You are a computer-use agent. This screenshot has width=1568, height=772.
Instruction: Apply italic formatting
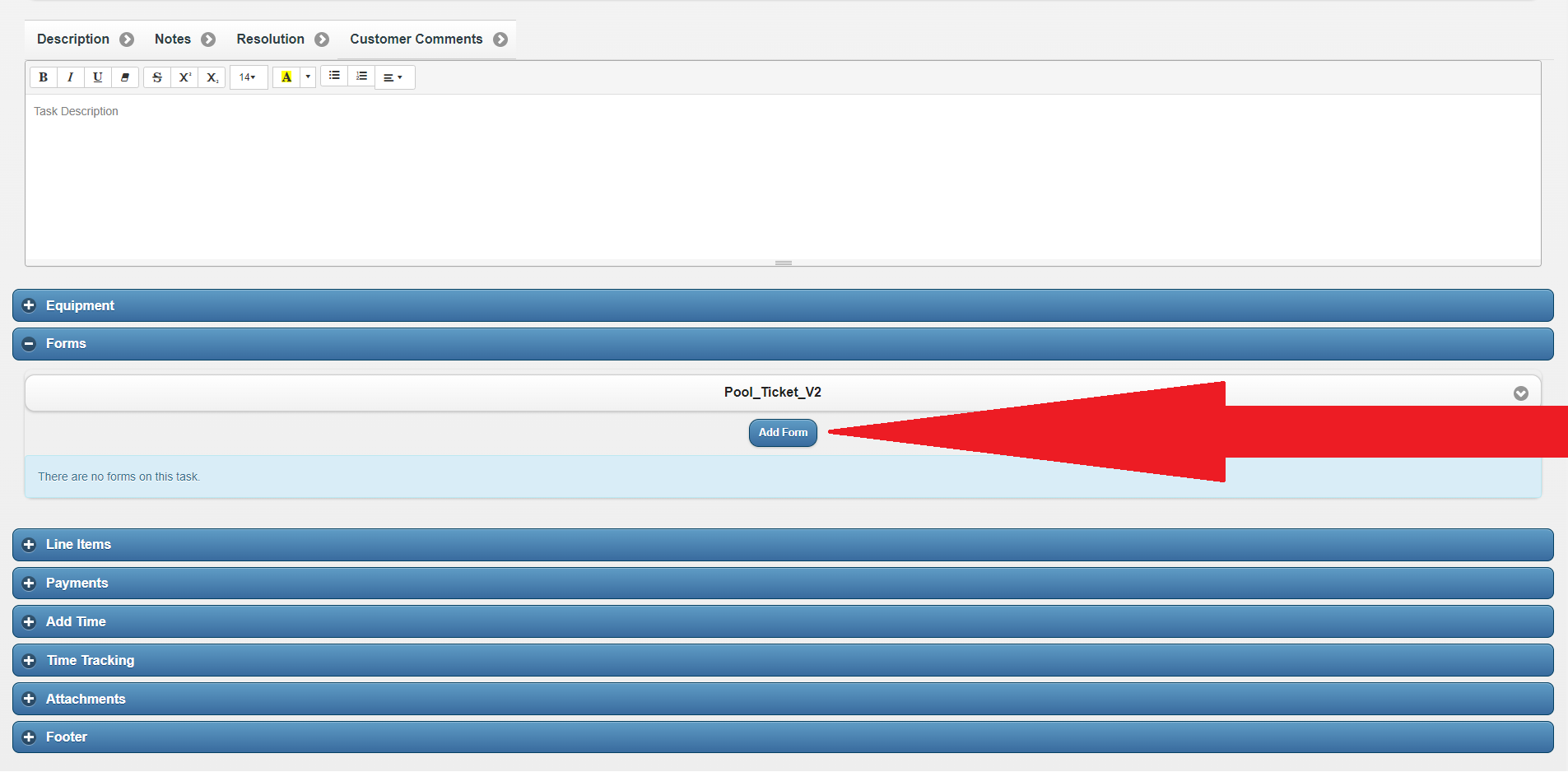click(x=71, y=77)
